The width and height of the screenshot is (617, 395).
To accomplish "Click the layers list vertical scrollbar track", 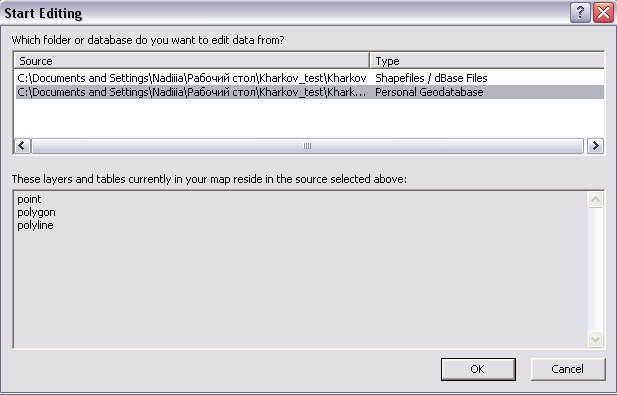I will [595, 269].
